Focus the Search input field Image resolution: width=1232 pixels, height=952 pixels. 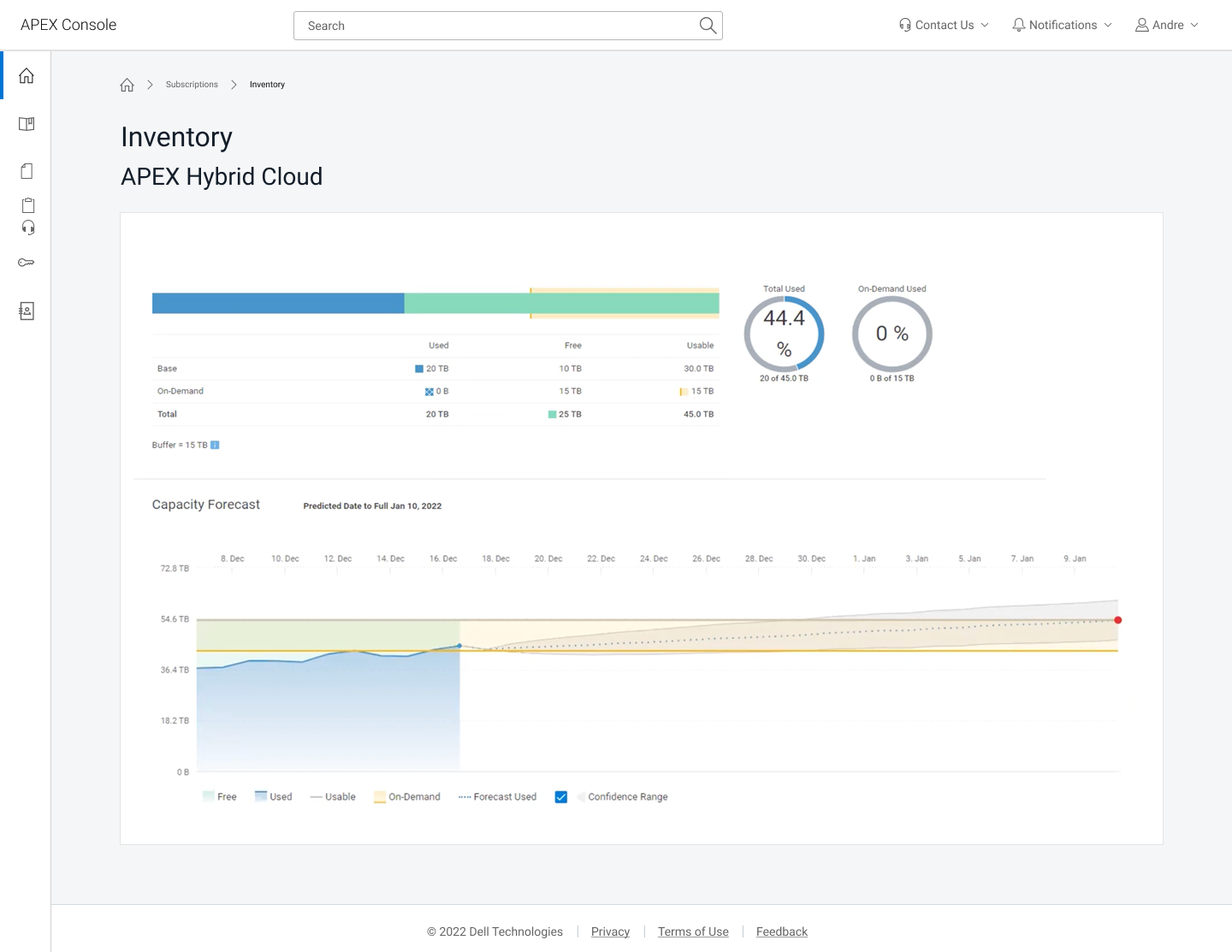pos(508,26)
